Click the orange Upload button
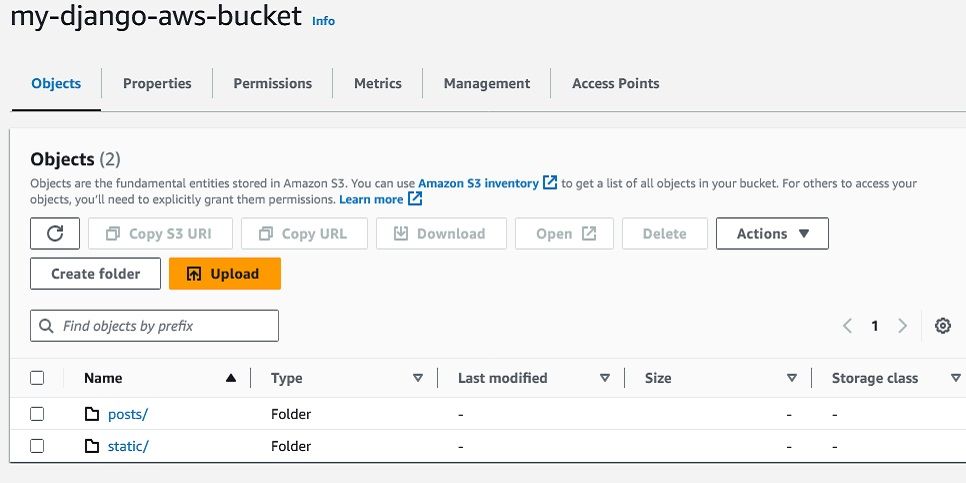 point(224,274)
